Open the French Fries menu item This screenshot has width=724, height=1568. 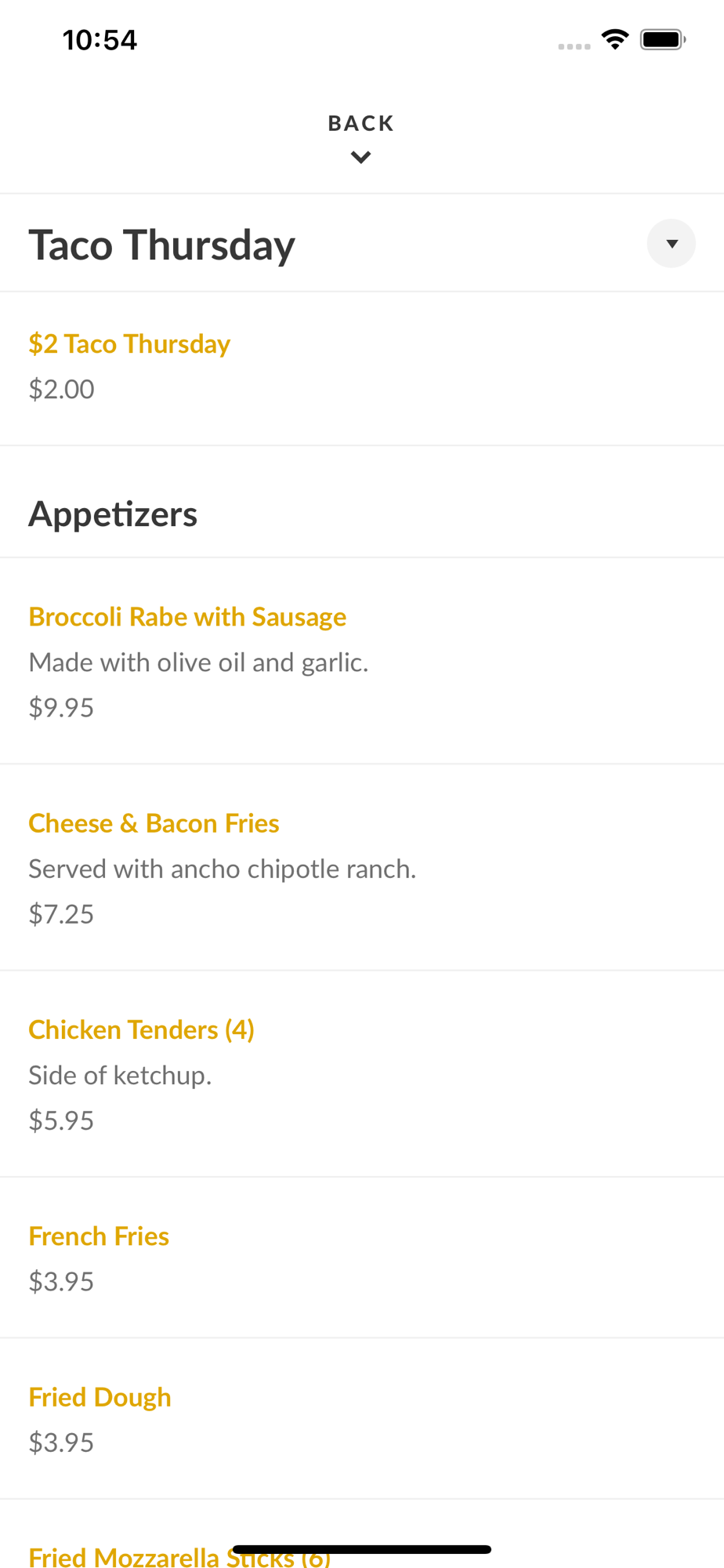(x=99, y=1236)
